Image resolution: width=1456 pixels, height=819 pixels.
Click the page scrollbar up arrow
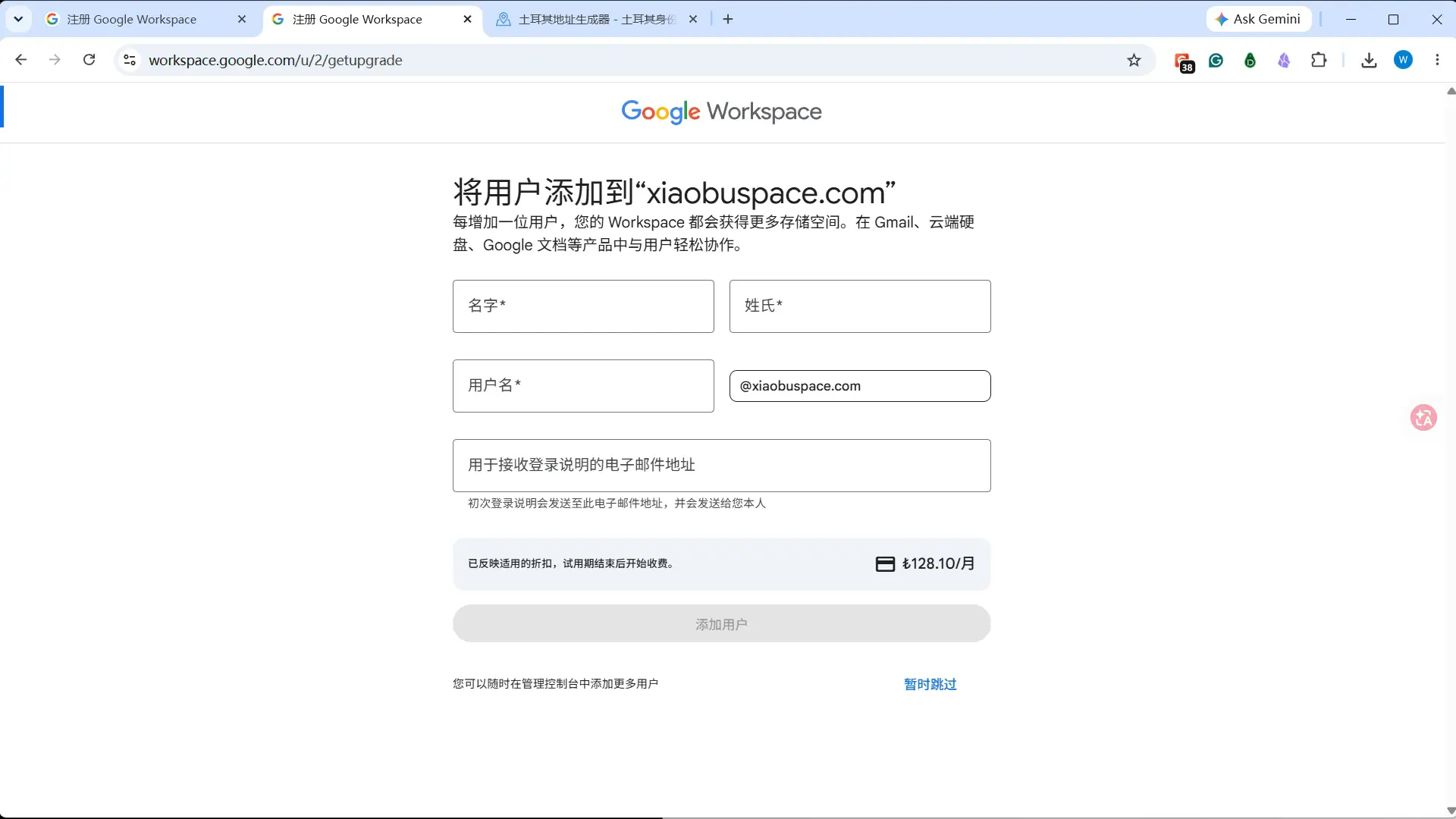coord(1450,91)
